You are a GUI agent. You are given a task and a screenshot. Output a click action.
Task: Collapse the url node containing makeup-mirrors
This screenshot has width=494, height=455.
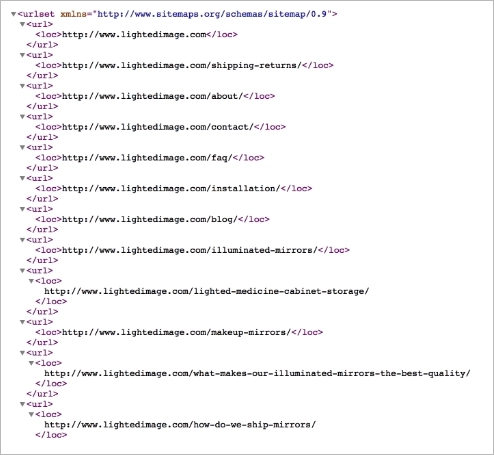point(22,322)
